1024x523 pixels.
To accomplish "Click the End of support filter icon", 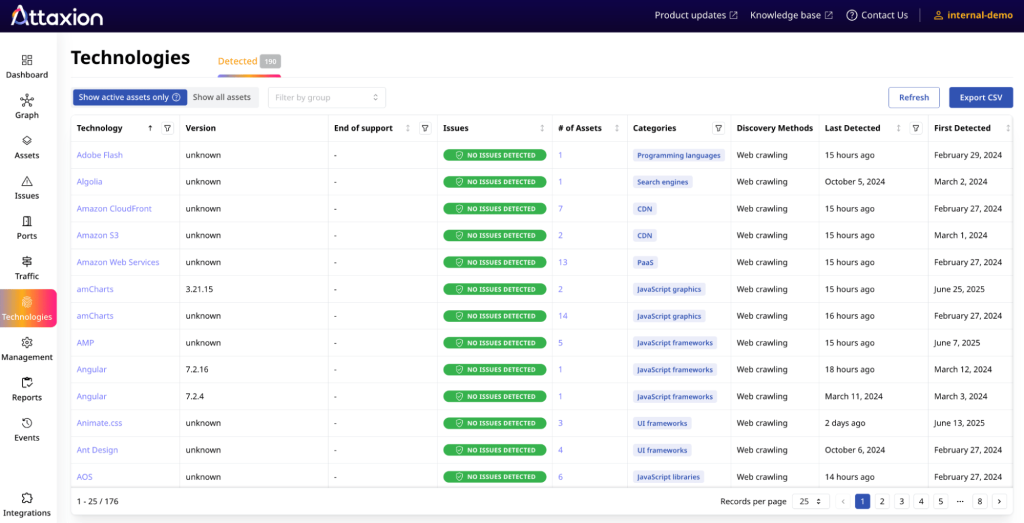I will pyautogui.click(x=425, y=128).
